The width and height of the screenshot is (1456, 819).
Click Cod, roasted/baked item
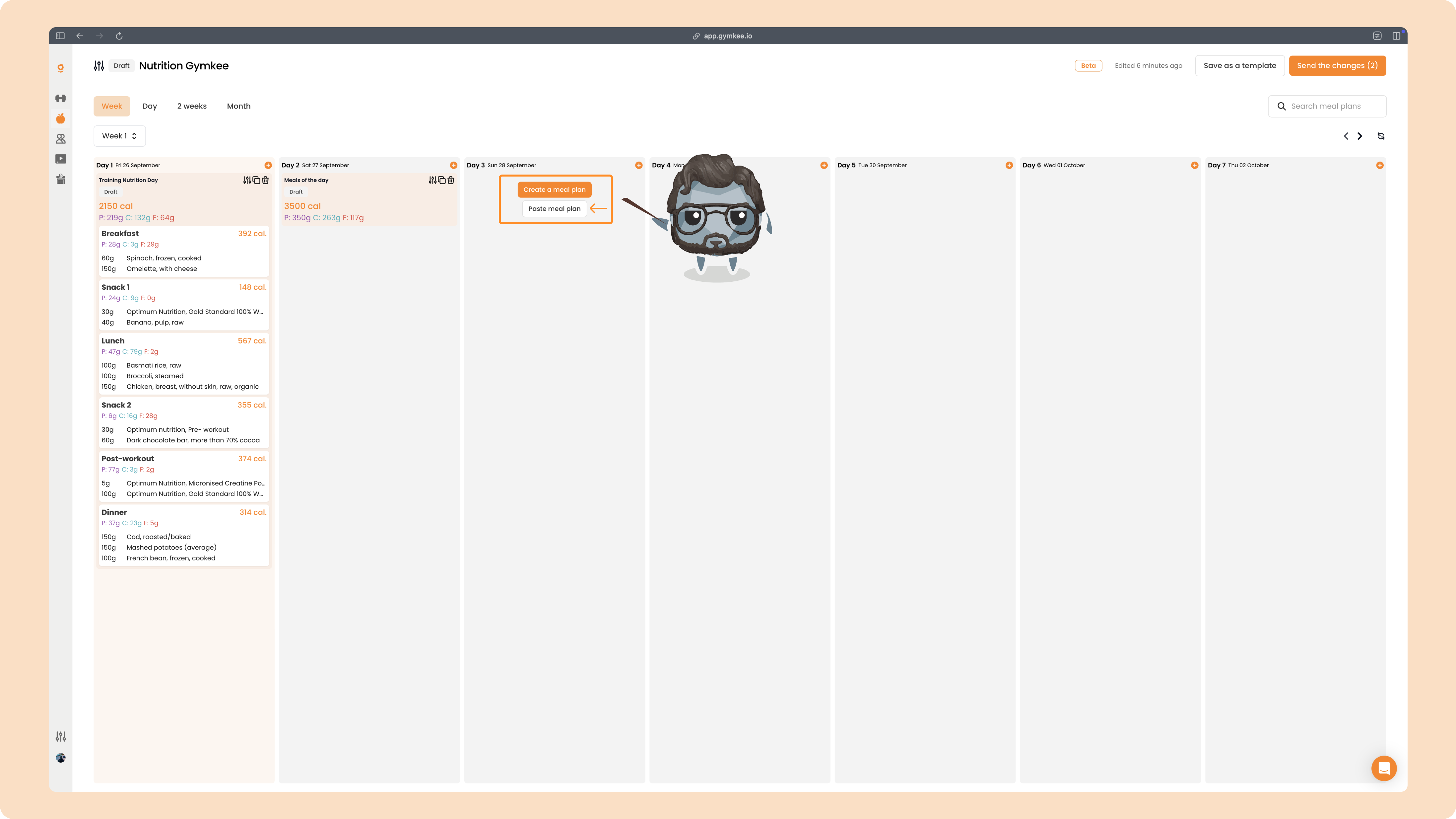coord(158,537)
